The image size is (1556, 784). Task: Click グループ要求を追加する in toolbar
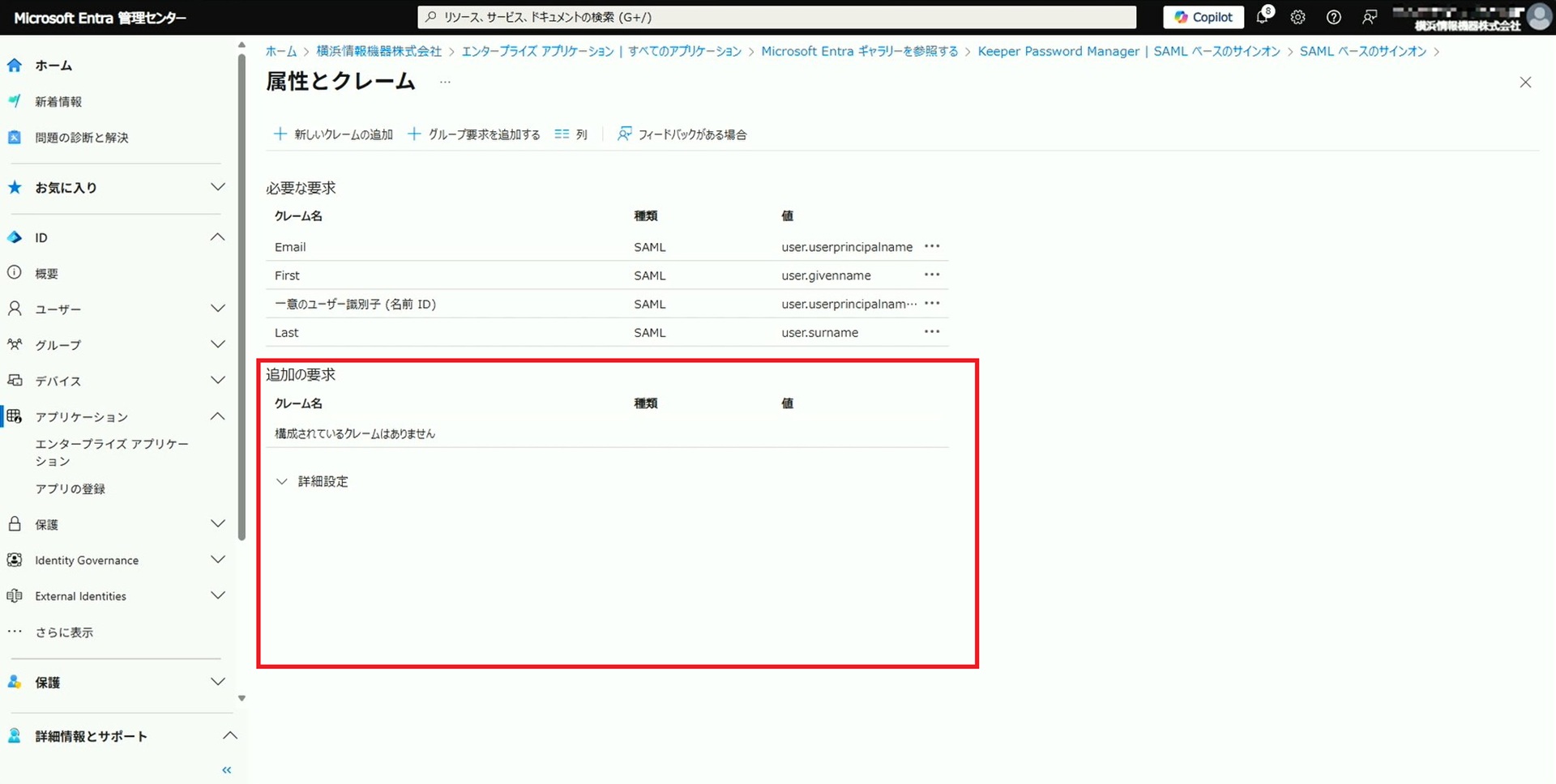pos(473,134)
